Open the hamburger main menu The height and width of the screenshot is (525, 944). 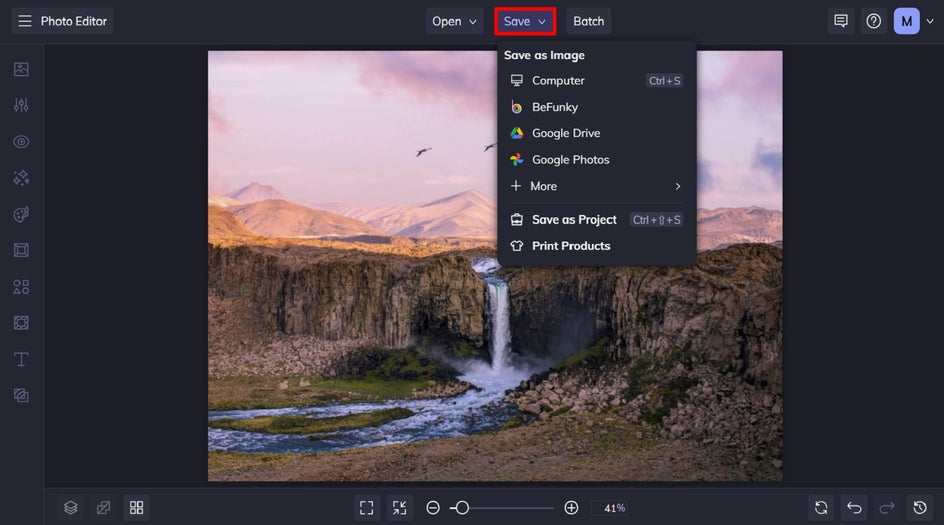point(25,21)
